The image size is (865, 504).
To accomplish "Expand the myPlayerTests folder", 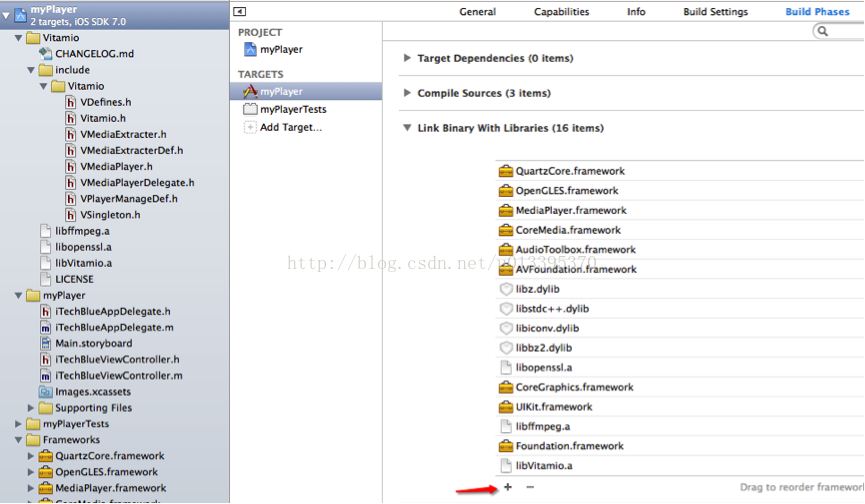I will [x=18, y=424].
